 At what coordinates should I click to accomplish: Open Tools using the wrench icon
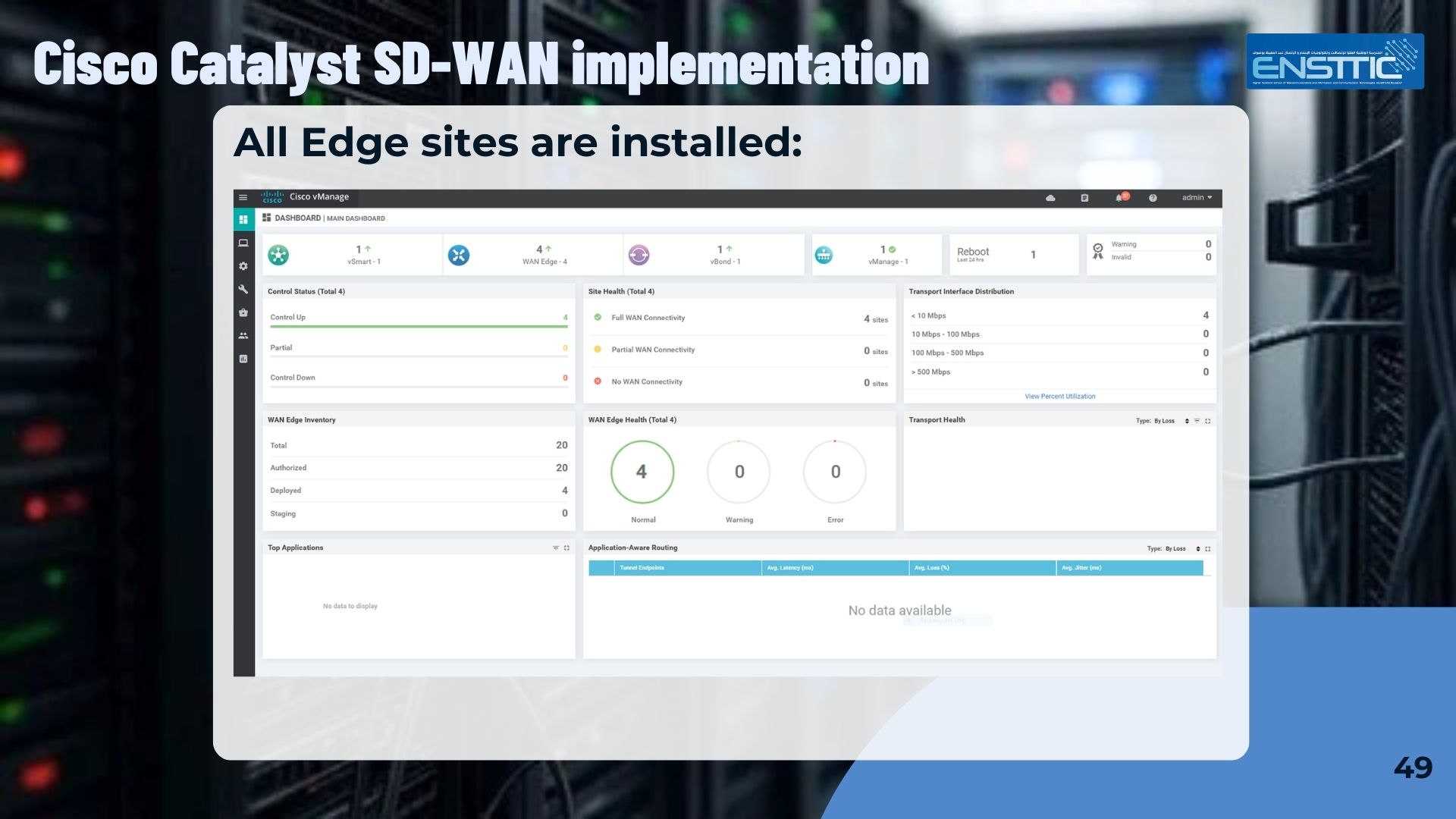243,290
